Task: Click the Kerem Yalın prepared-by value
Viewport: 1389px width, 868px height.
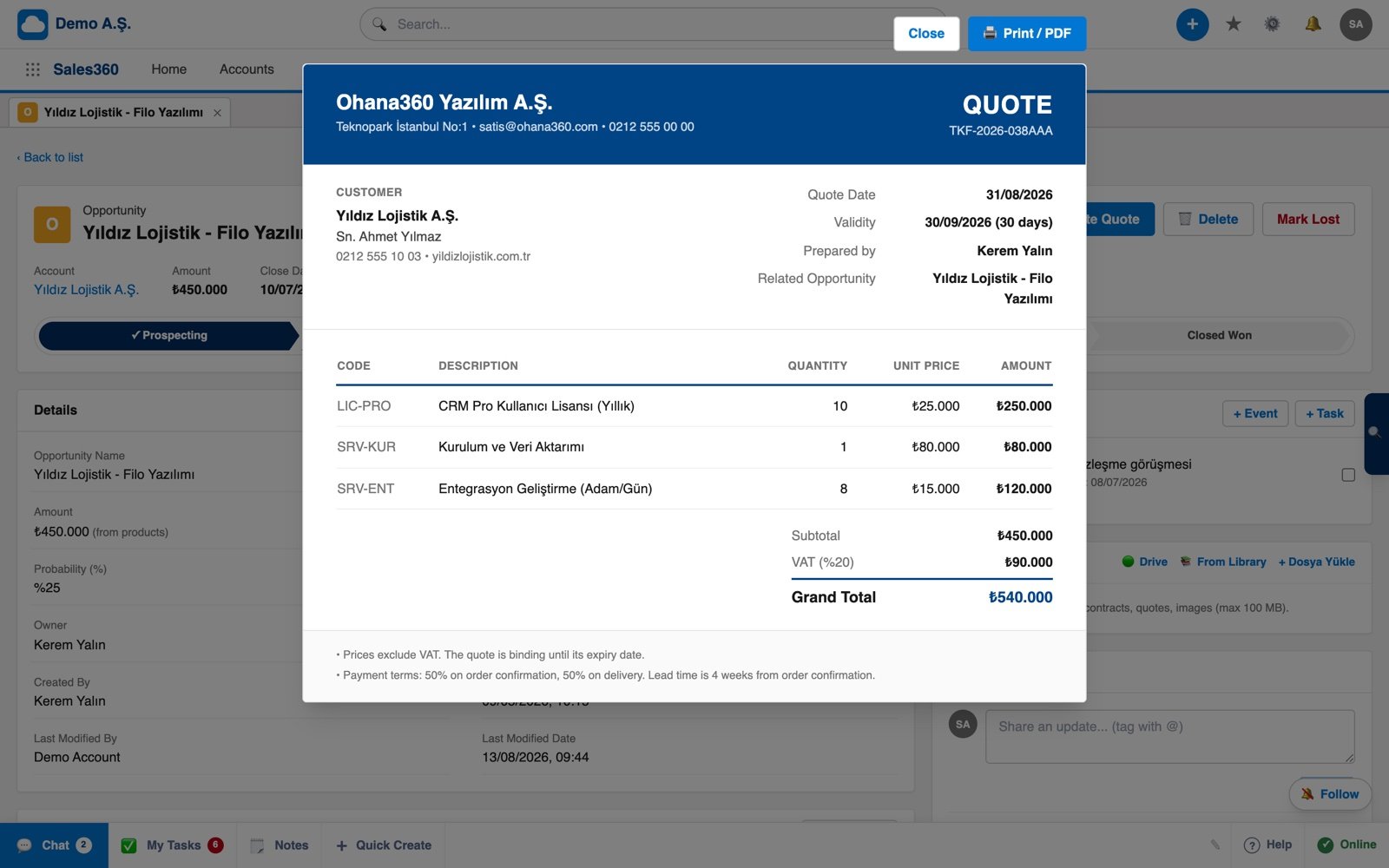Action: pyautogui.click(x=1014, y=251)
